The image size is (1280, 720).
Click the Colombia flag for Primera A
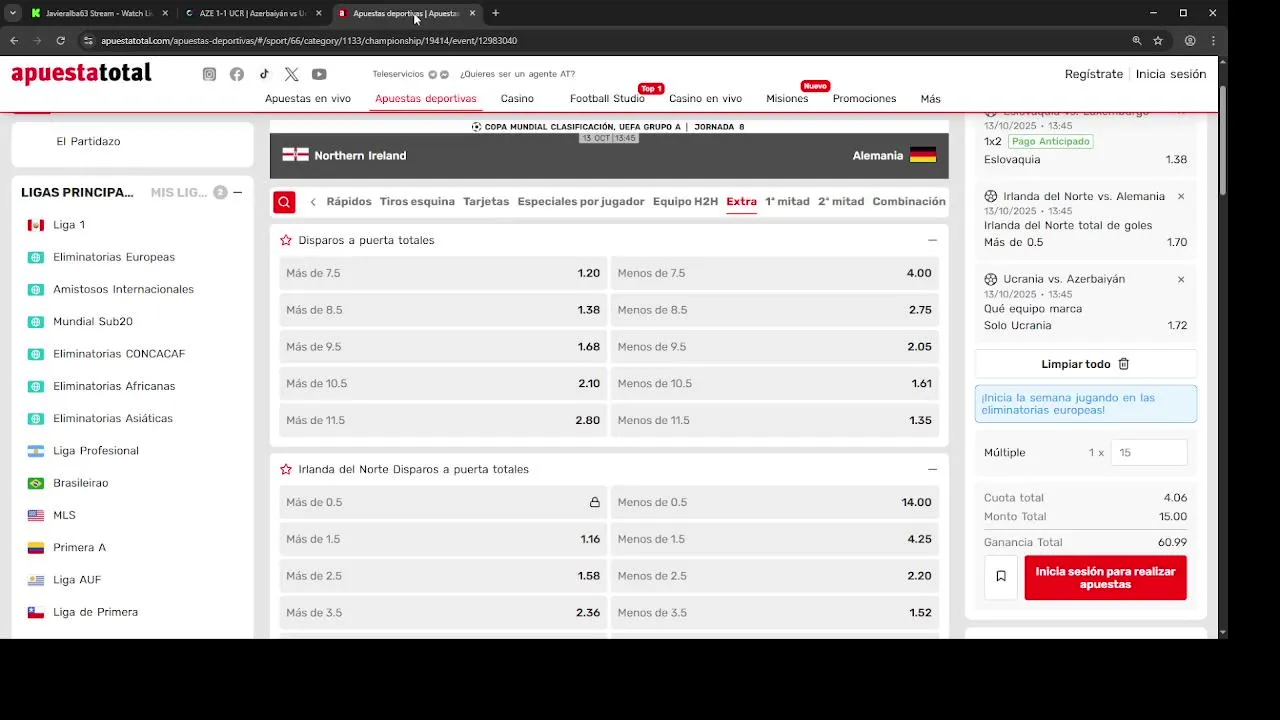pyautogui.click(x=36, y=548)
